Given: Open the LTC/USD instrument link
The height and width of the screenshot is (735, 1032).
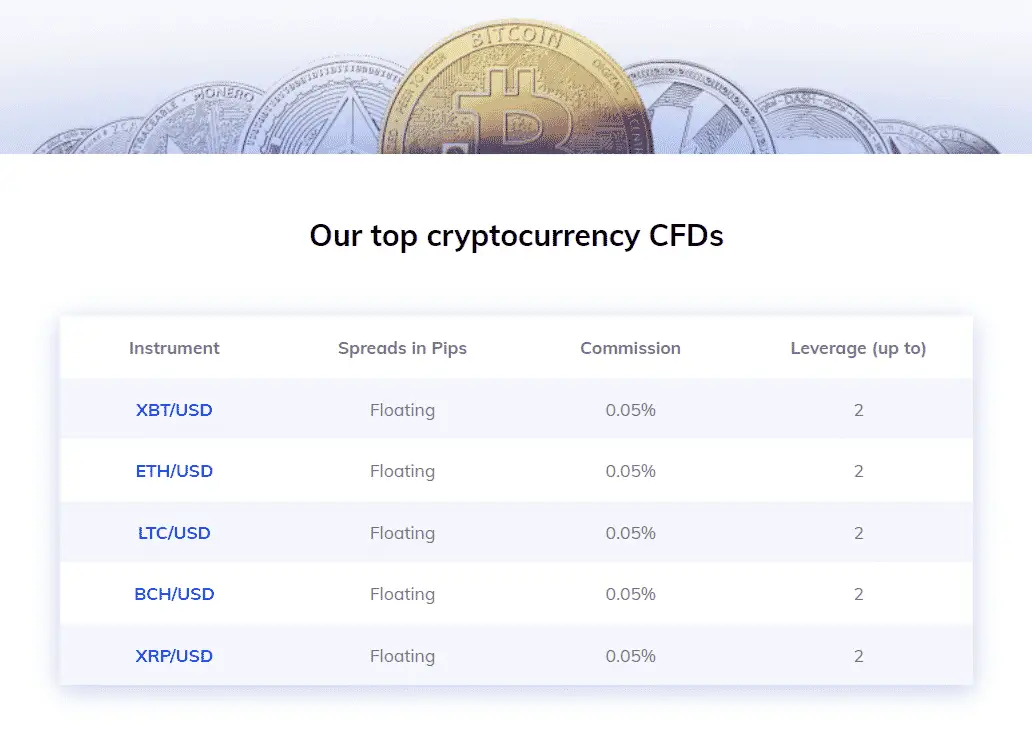Looking at the screenshot, I should [x=174, y=533].
